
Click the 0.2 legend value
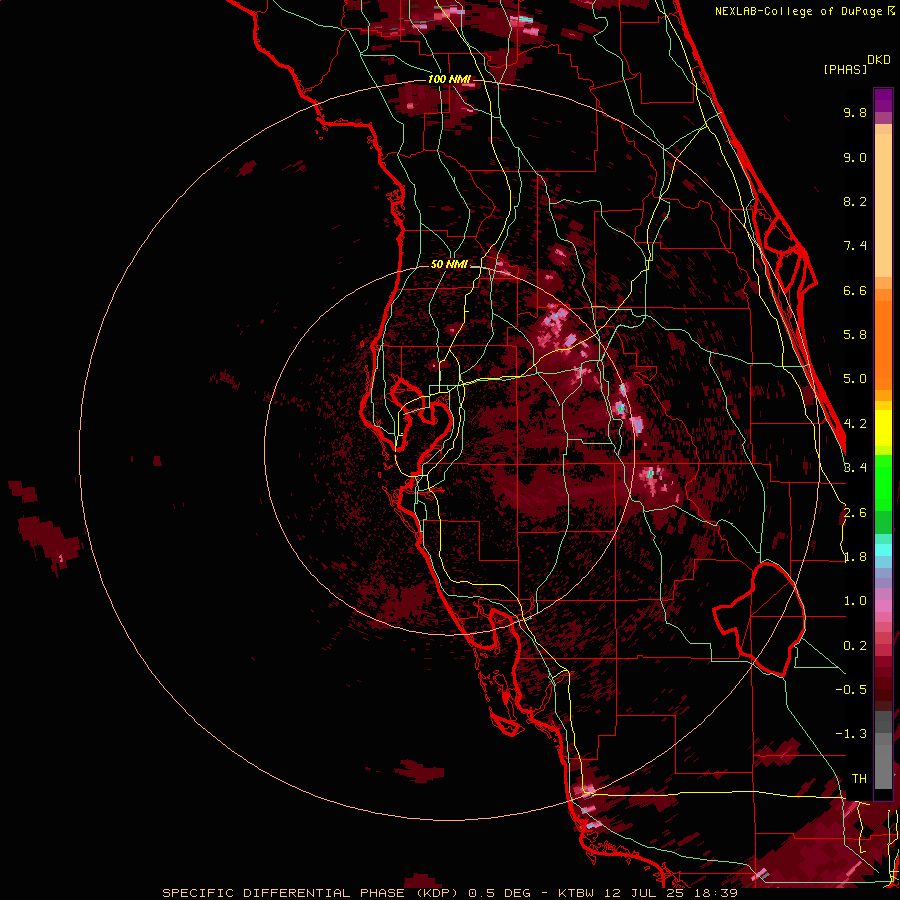[855, 646]
